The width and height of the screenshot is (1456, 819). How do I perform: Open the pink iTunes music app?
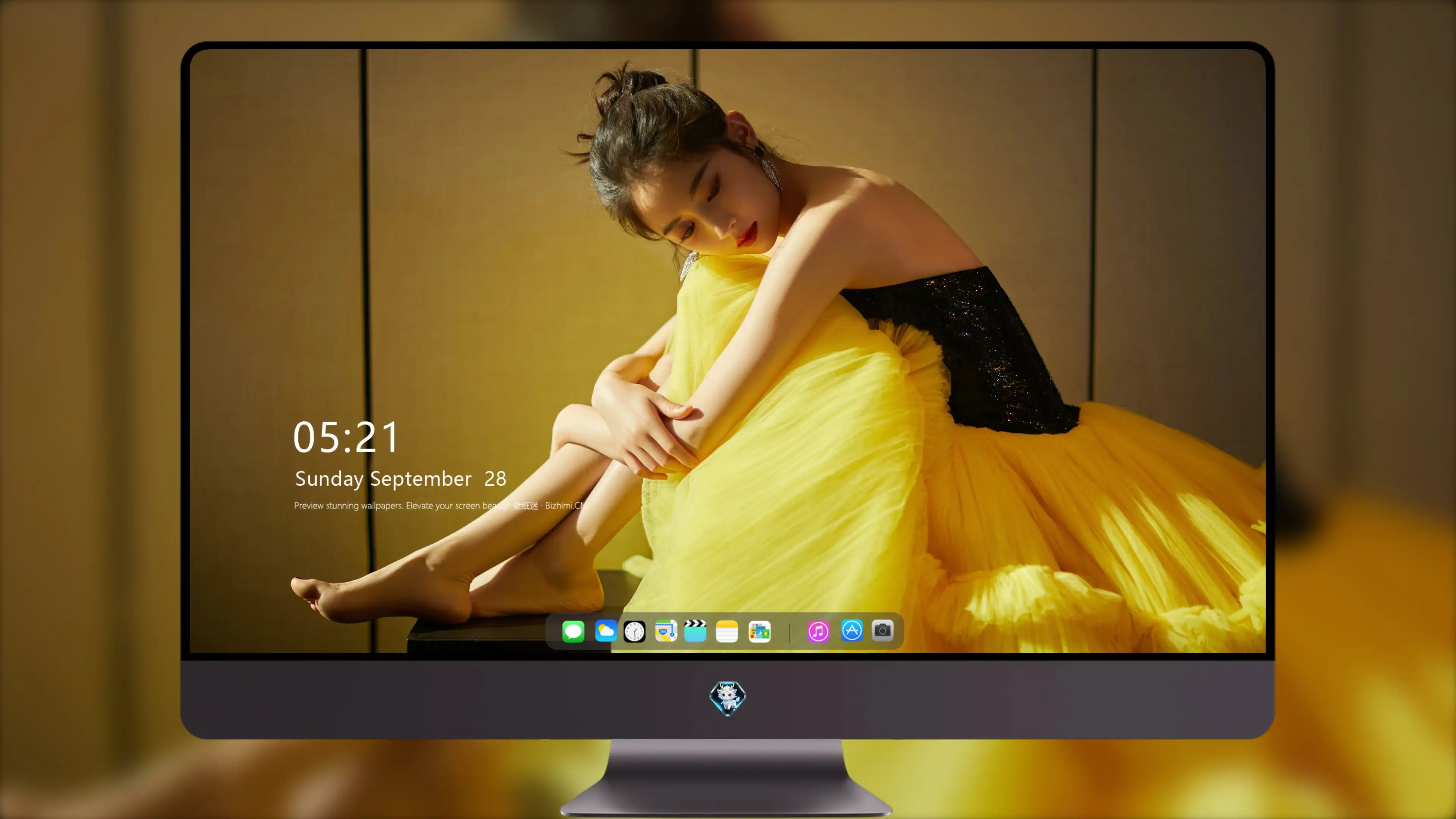point(819,631)
